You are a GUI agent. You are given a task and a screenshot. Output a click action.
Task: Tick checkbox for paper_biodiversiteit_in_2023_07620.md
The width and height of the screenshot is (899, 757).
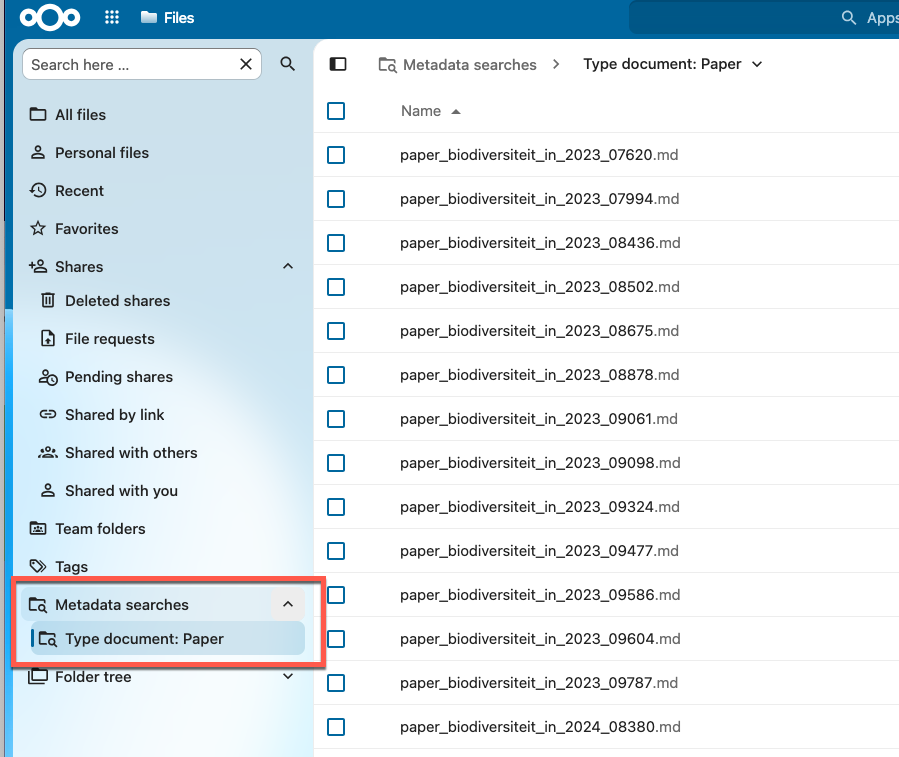click(336, 155)
